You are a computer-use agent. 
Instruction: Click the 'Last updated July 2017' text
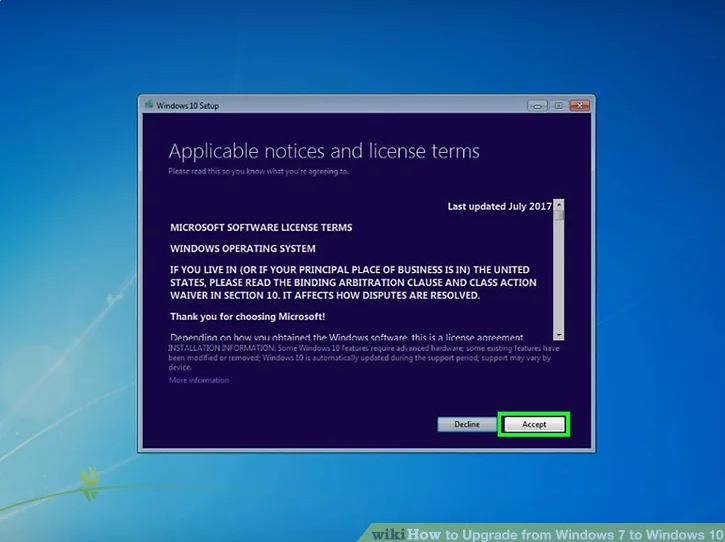tap(499, 206)
